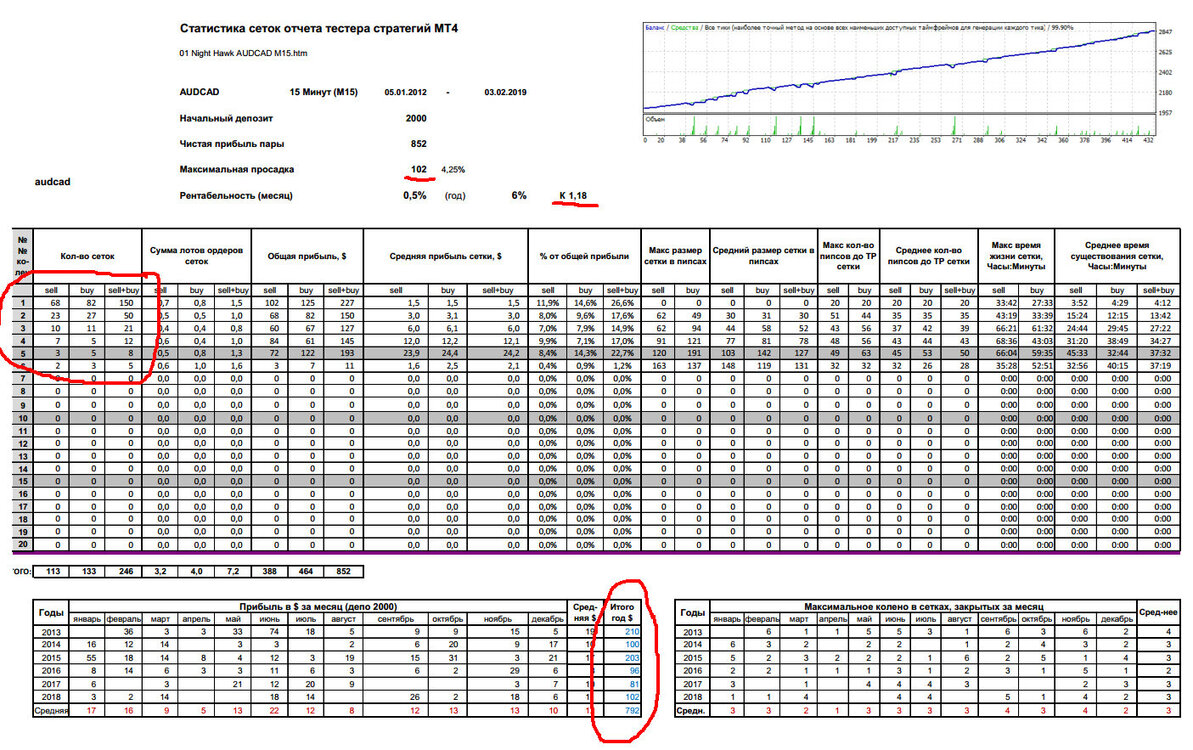Click the end date 03.02.2019
The width and height of the screenshot is (1193, 750).
pos(505,92)
